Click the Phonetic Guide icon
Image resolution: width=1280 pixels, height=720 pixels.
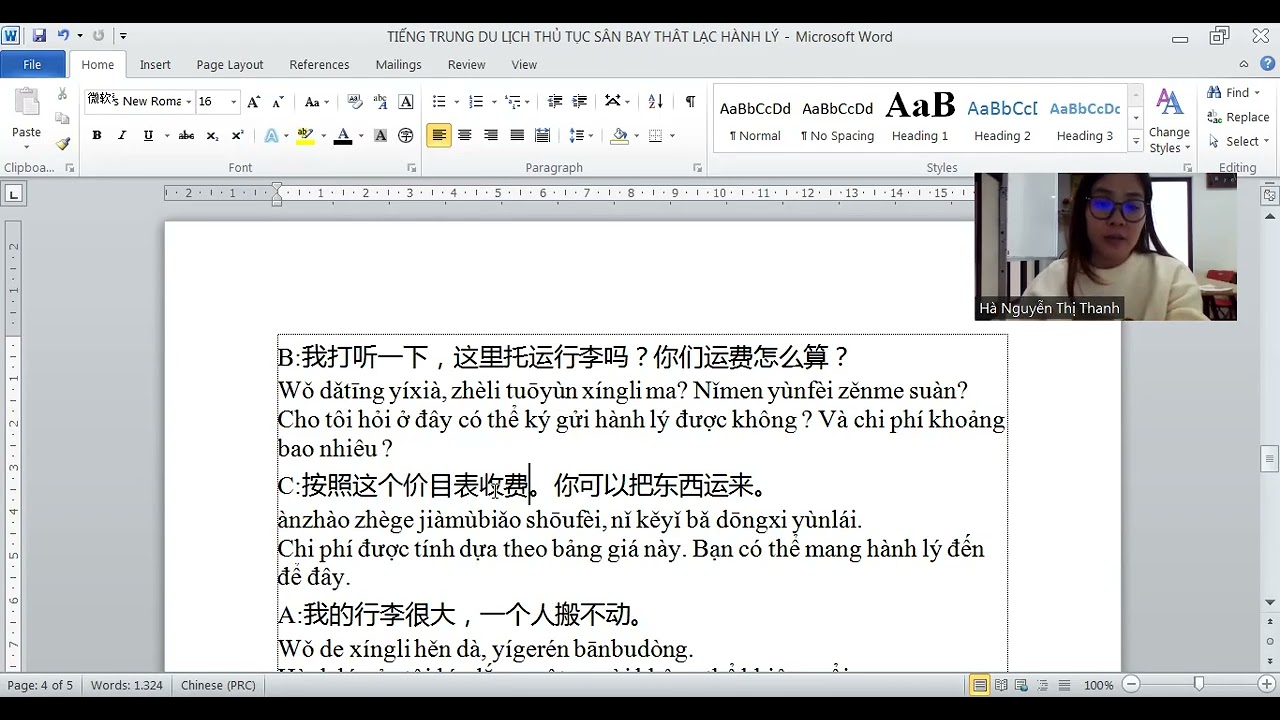(x=380, y=102)
